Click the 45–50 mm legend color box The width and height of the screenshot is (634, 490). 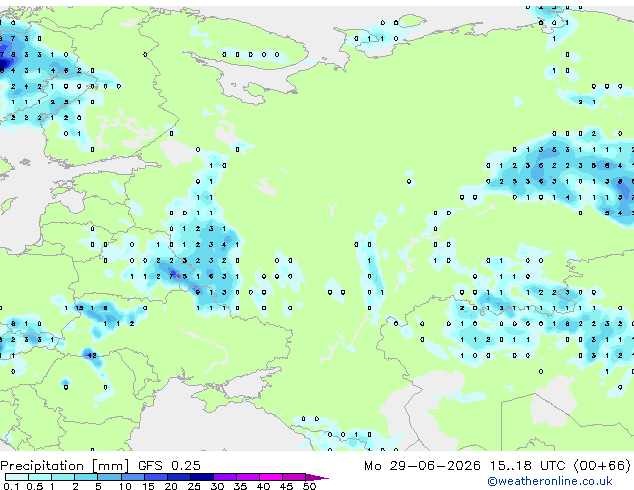point(294,477)
